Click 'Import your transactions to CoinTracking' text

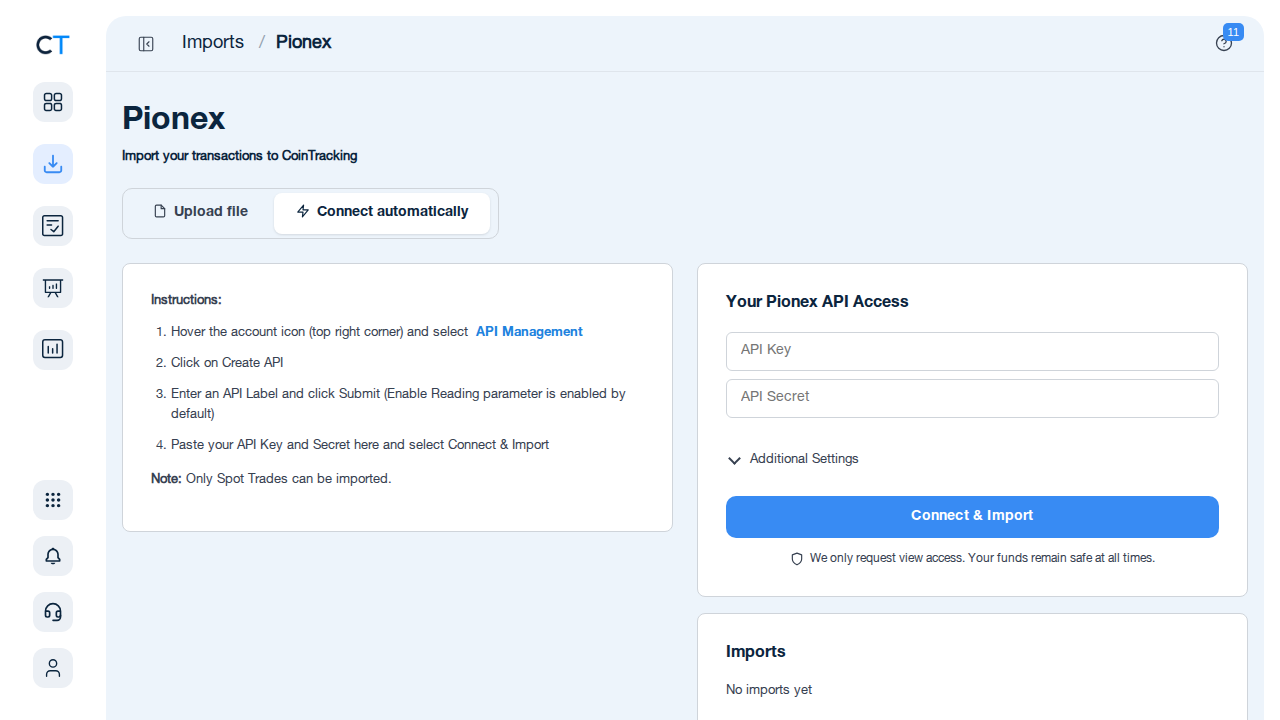click(x=240, y=156)
